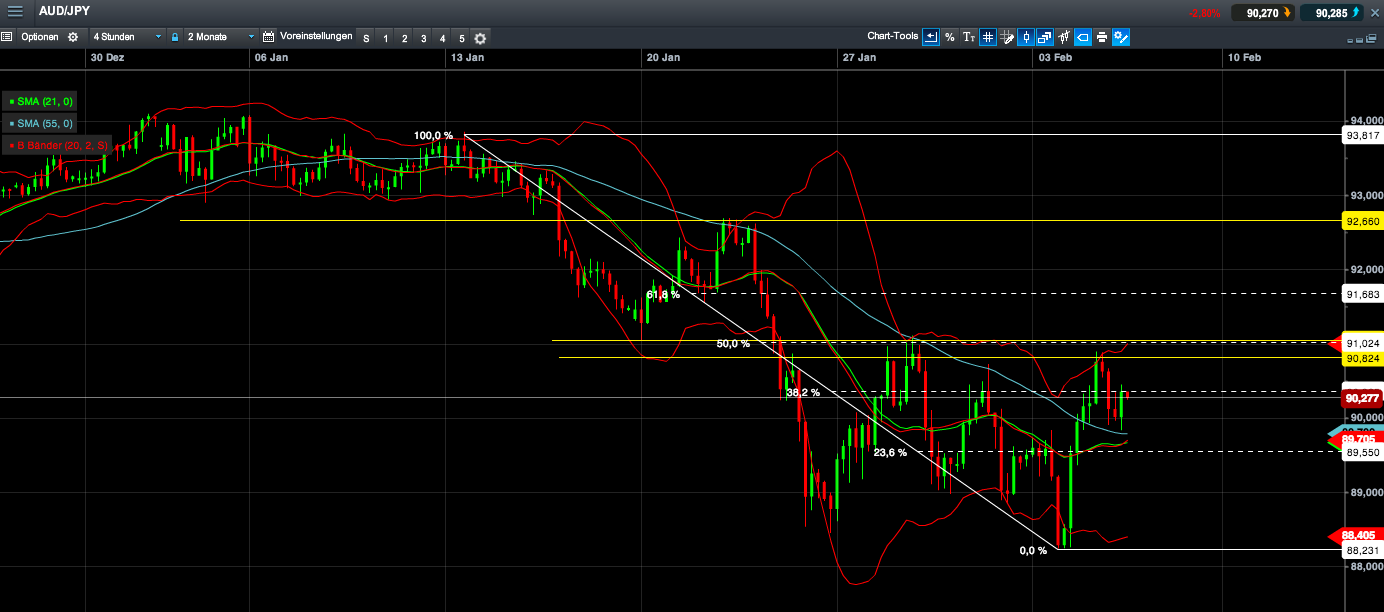The image size is (1384, 612).
Task: Click the sell price 90,270
Action: [1263, 13]
